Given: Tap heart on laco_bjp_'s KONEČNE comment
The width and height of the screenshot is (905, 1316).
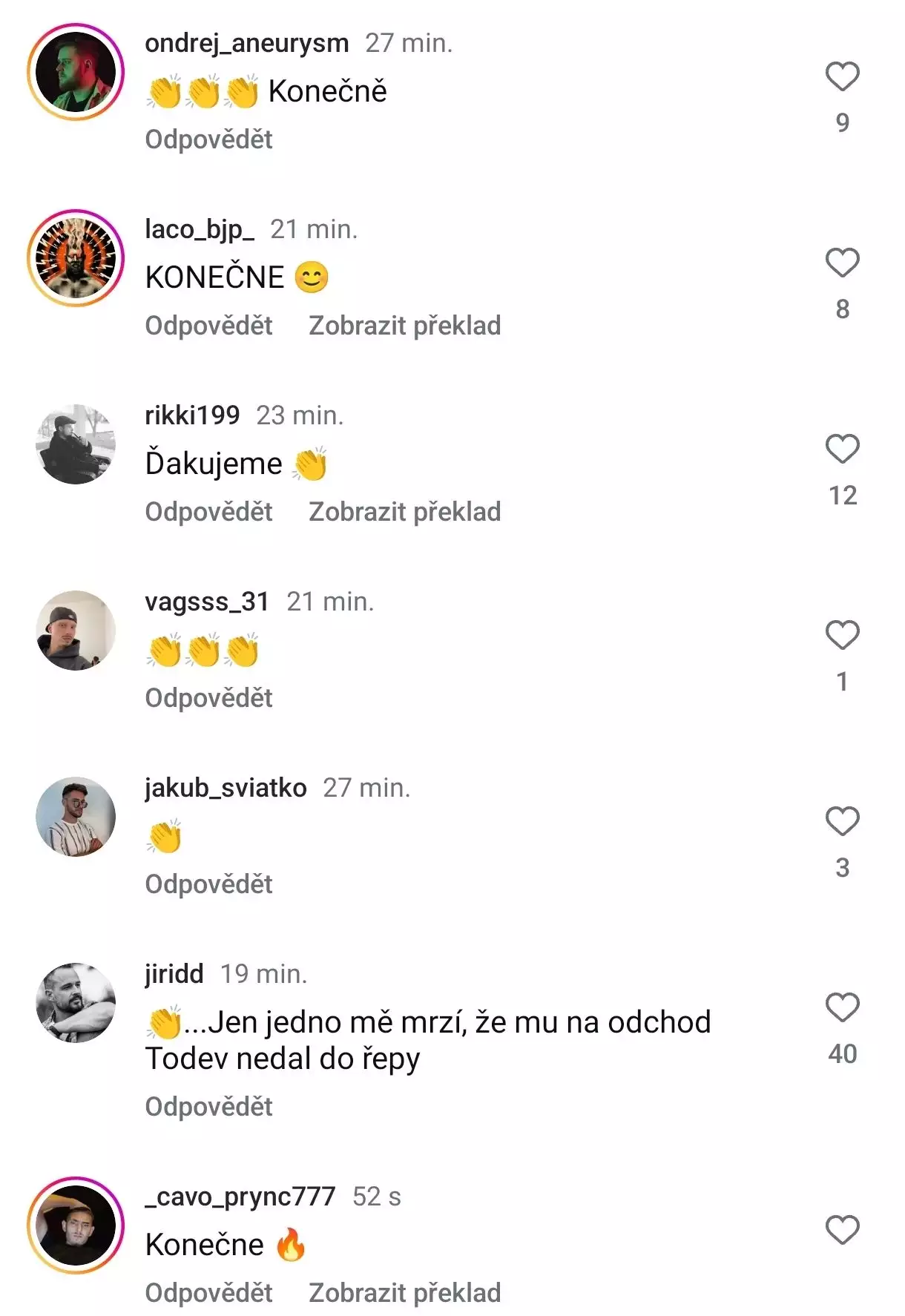Looking at the screenshot, I should [842, 263].
